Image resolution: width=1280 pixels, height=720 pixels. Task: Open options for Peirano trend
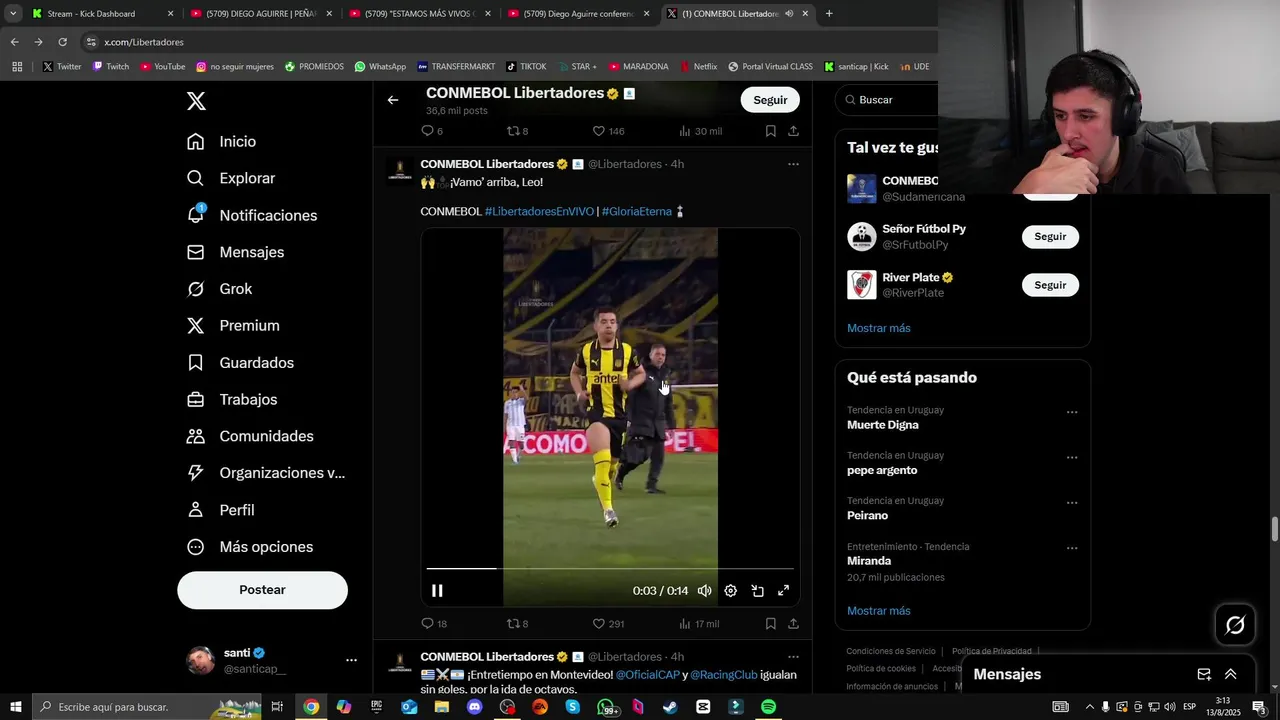click(x=1072, y=503)
